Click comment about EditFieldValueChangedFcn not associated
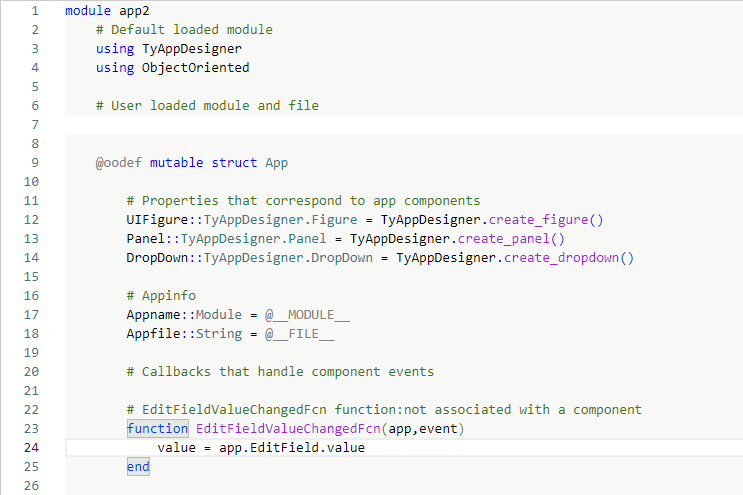The width and height of the screenshot is (743, 495). [384, 409]
